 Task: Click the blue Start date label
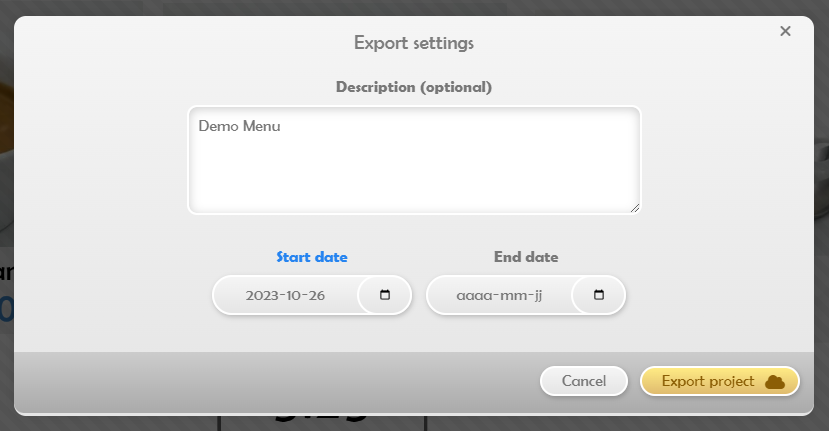click(312, 257)
